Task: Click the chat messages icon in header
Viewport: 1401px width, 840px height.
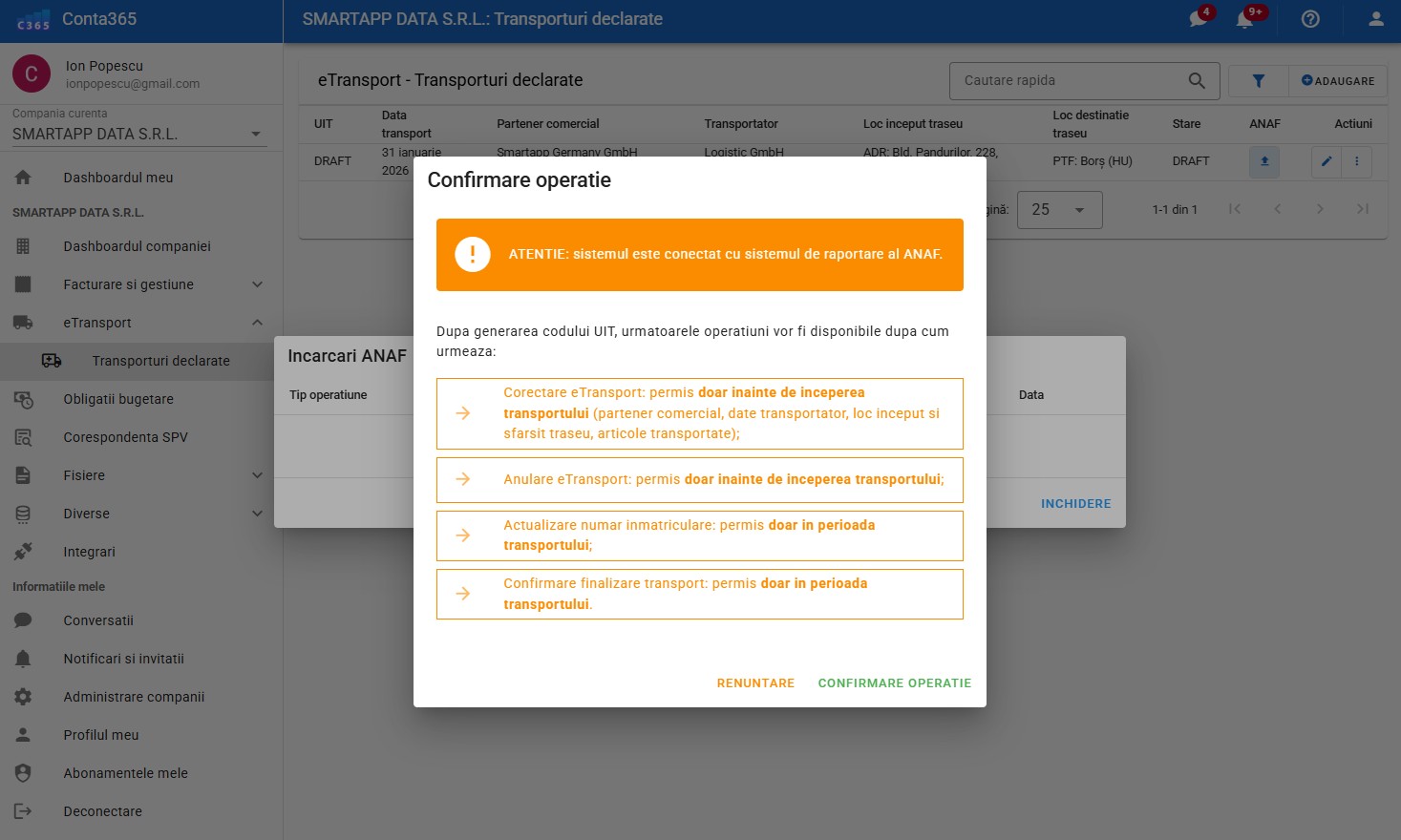Action: pyautogui.click(x=1198, y=19)
